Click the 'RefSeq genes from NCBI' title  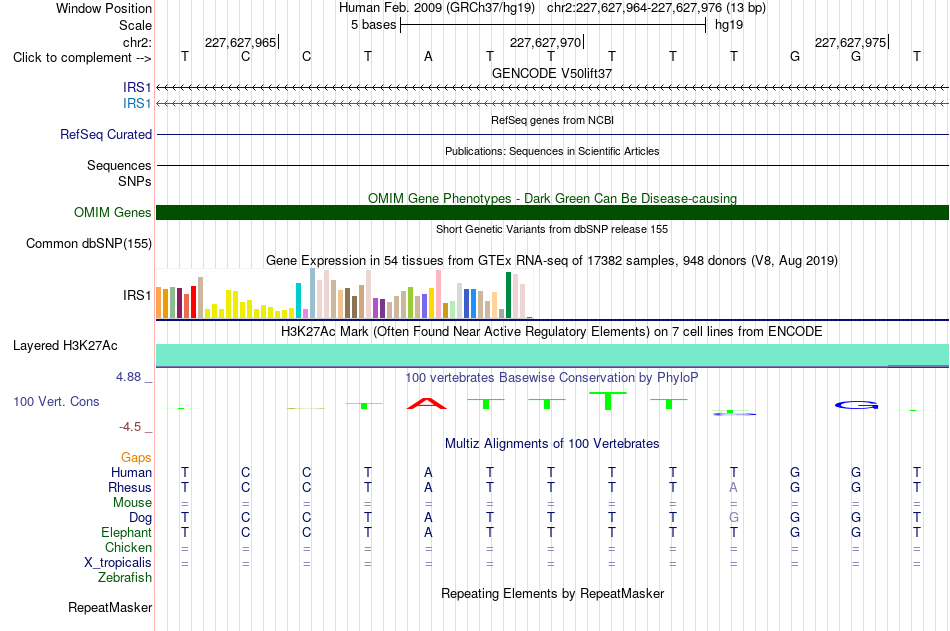pos(553,120)
